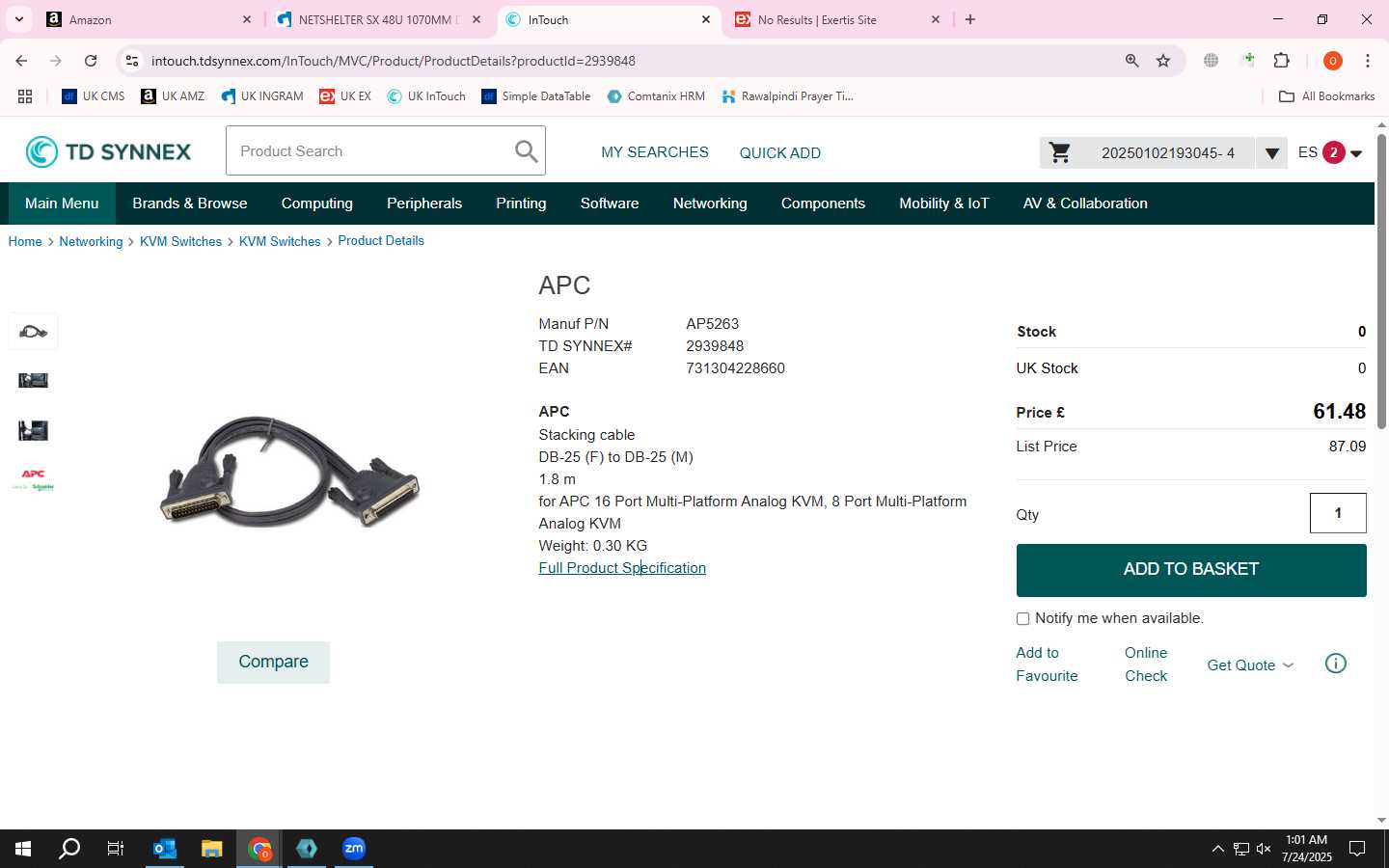Click the main product cable image
The width and height of the screenshot is (1389, 868).
click(x=289, y=472)
